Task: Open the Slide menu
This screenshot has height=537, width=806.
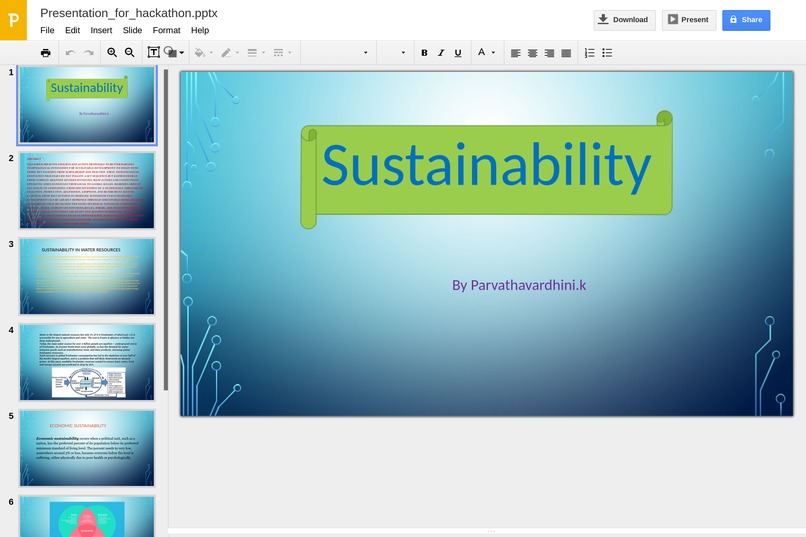Action: coord(132,30)
